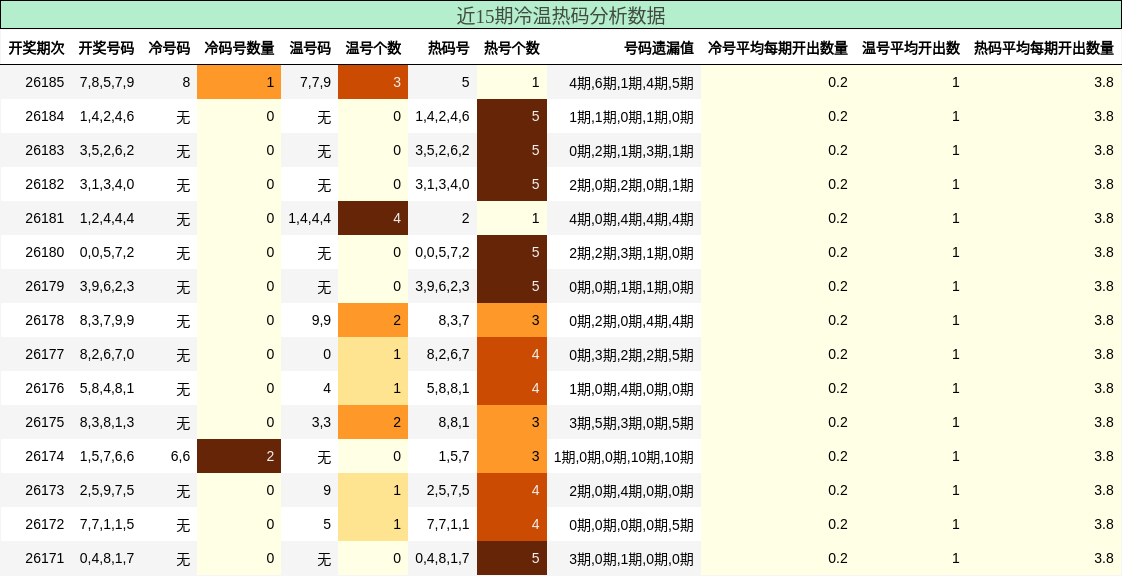Select period cell 26171

pos(44,558)
